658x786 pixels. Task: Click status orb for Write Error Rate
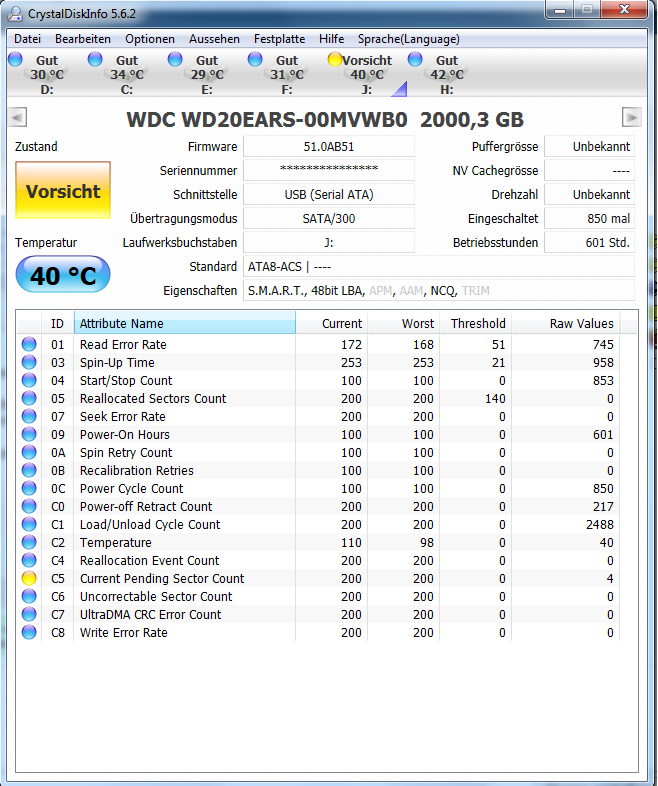[29, 633]
